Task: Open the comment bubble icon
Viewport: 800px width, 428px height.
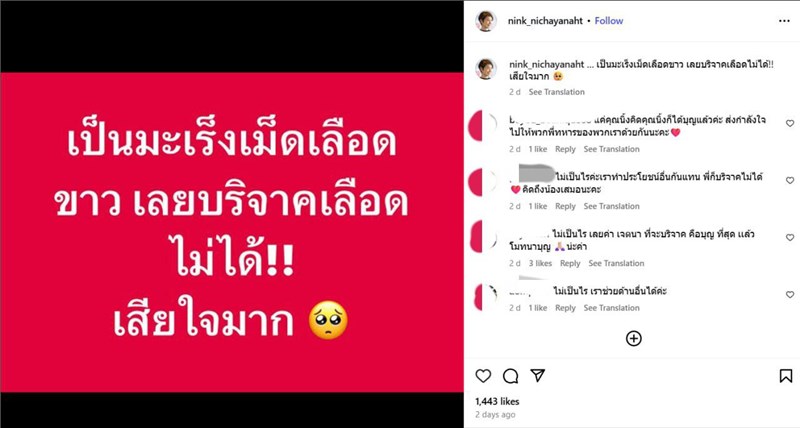Action: (510, 376)
